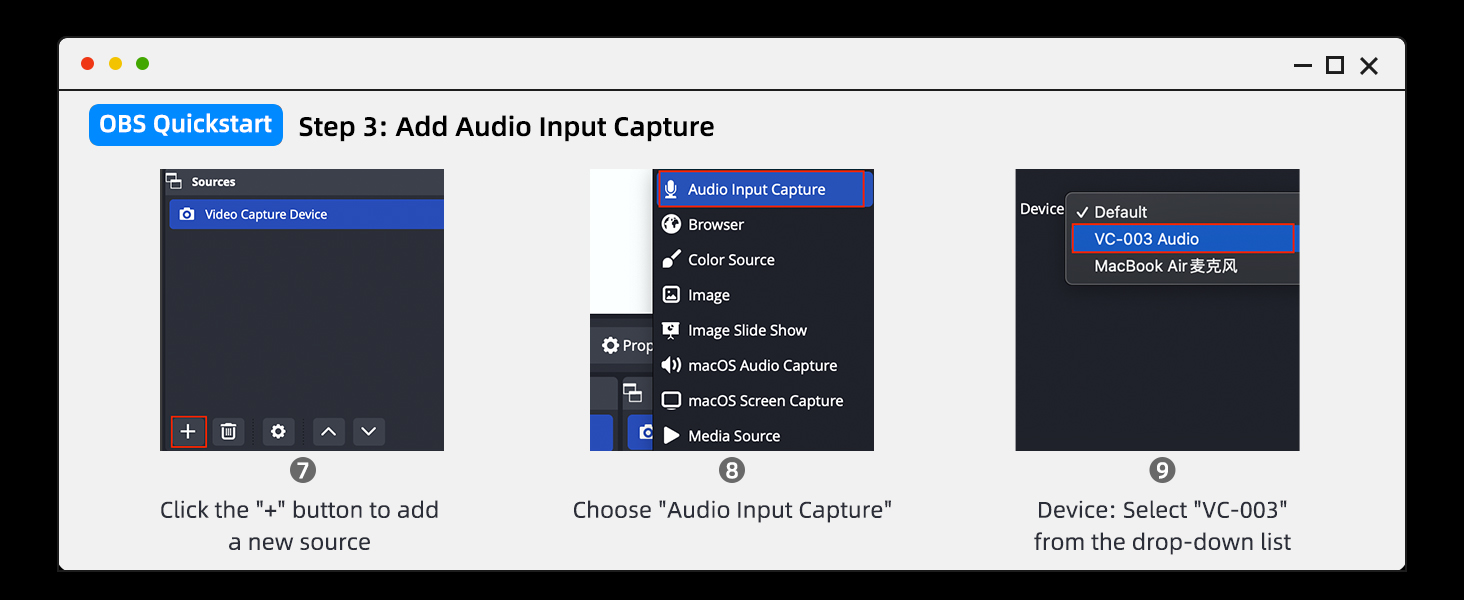
Task: Click the green macOS window dot
Action: click(x=143, y=64)
